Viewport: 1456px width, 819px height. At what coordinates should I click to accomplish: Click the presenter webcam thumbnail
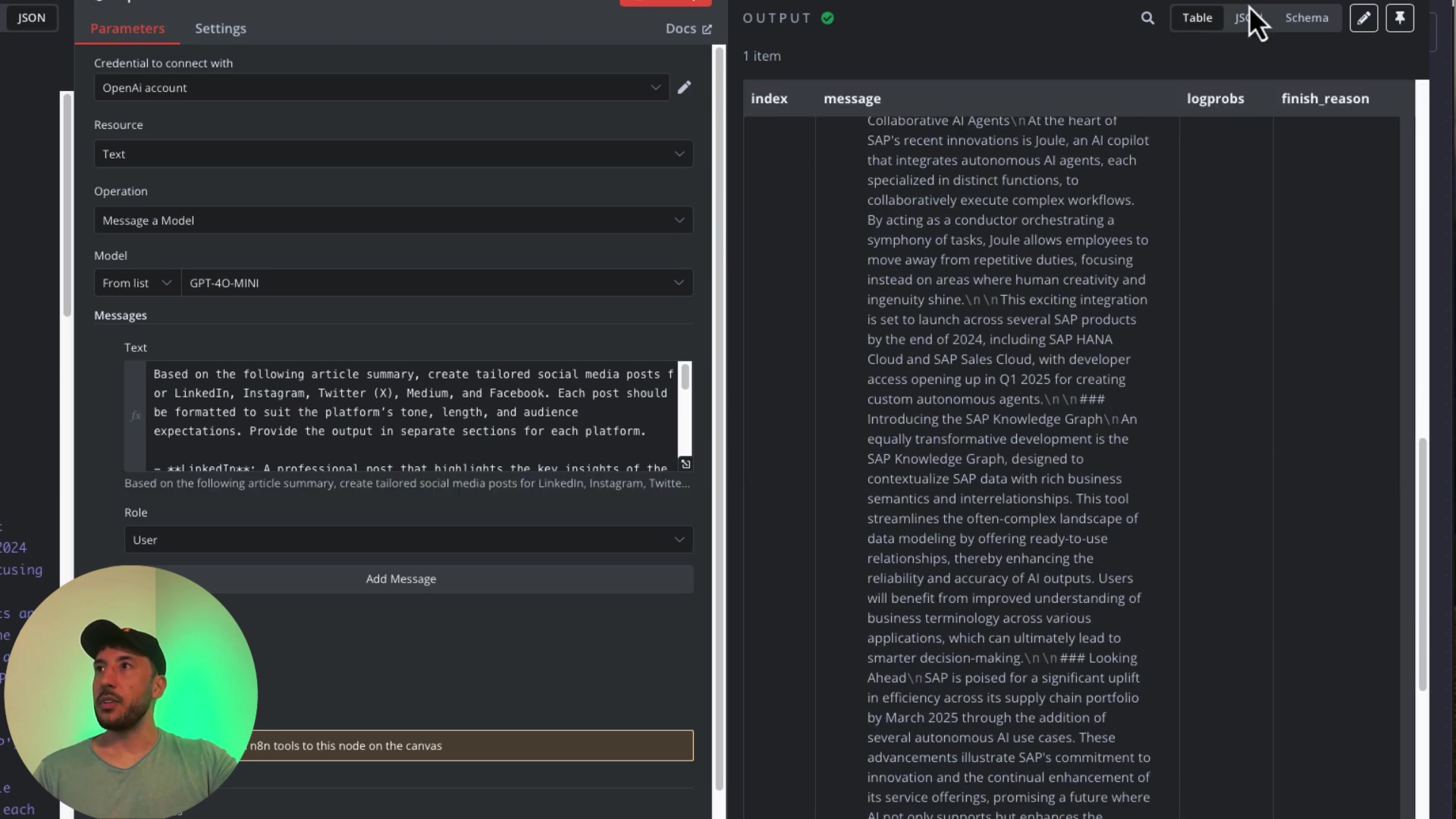tap(130, 692)
